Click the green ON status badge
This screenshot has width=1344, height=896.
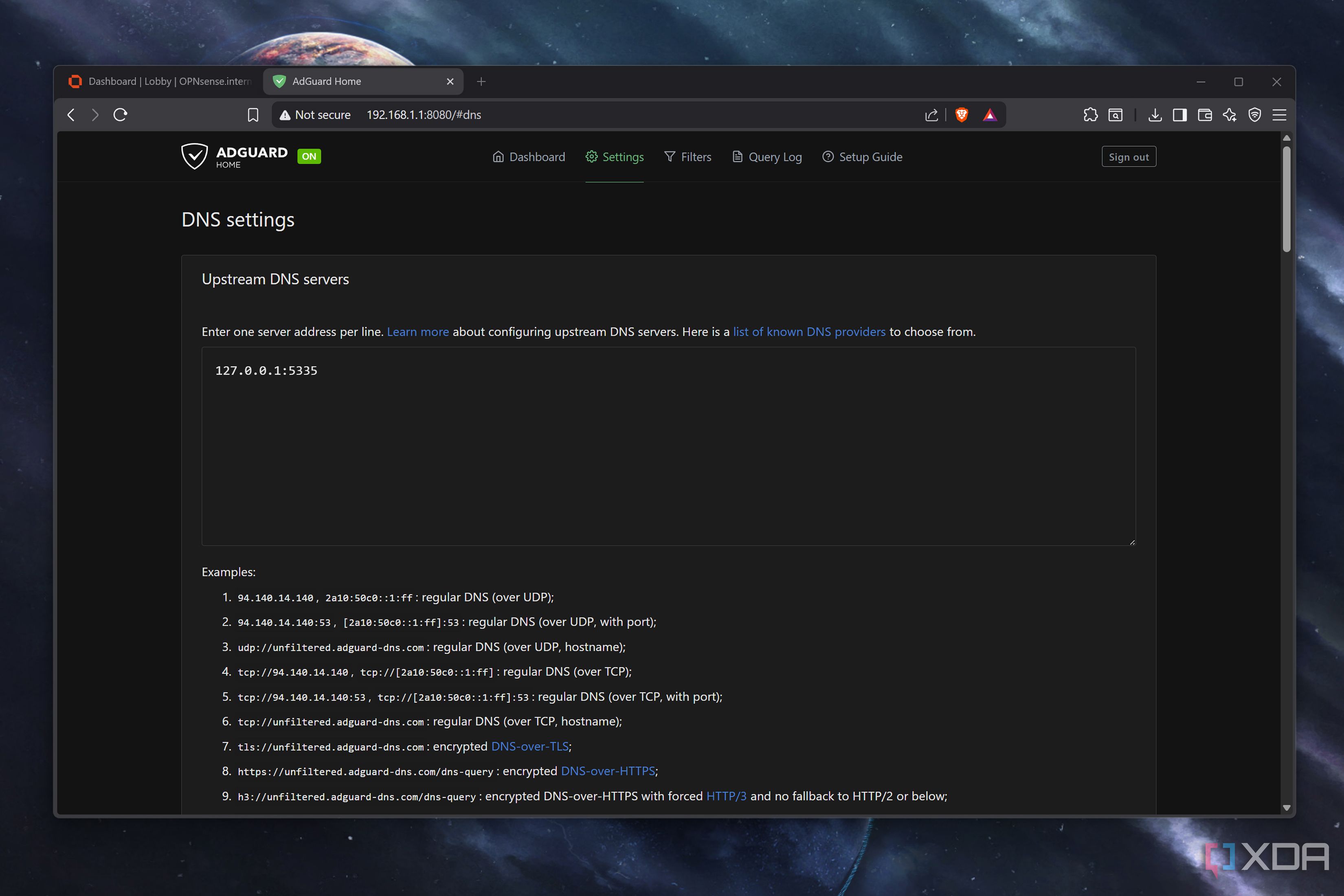tap(309, 156)
